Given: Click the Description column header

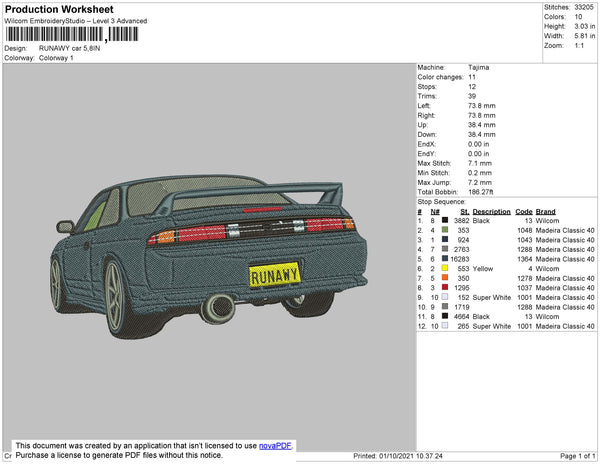Looking at the screenshot, I should pos(491,212).
